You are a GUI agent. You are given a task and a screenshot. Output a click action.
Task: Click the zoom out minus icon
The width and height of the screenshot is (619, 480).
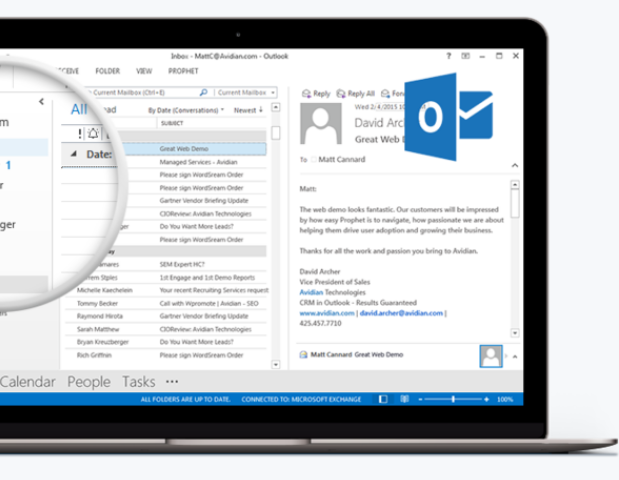(x=420, y=399)
